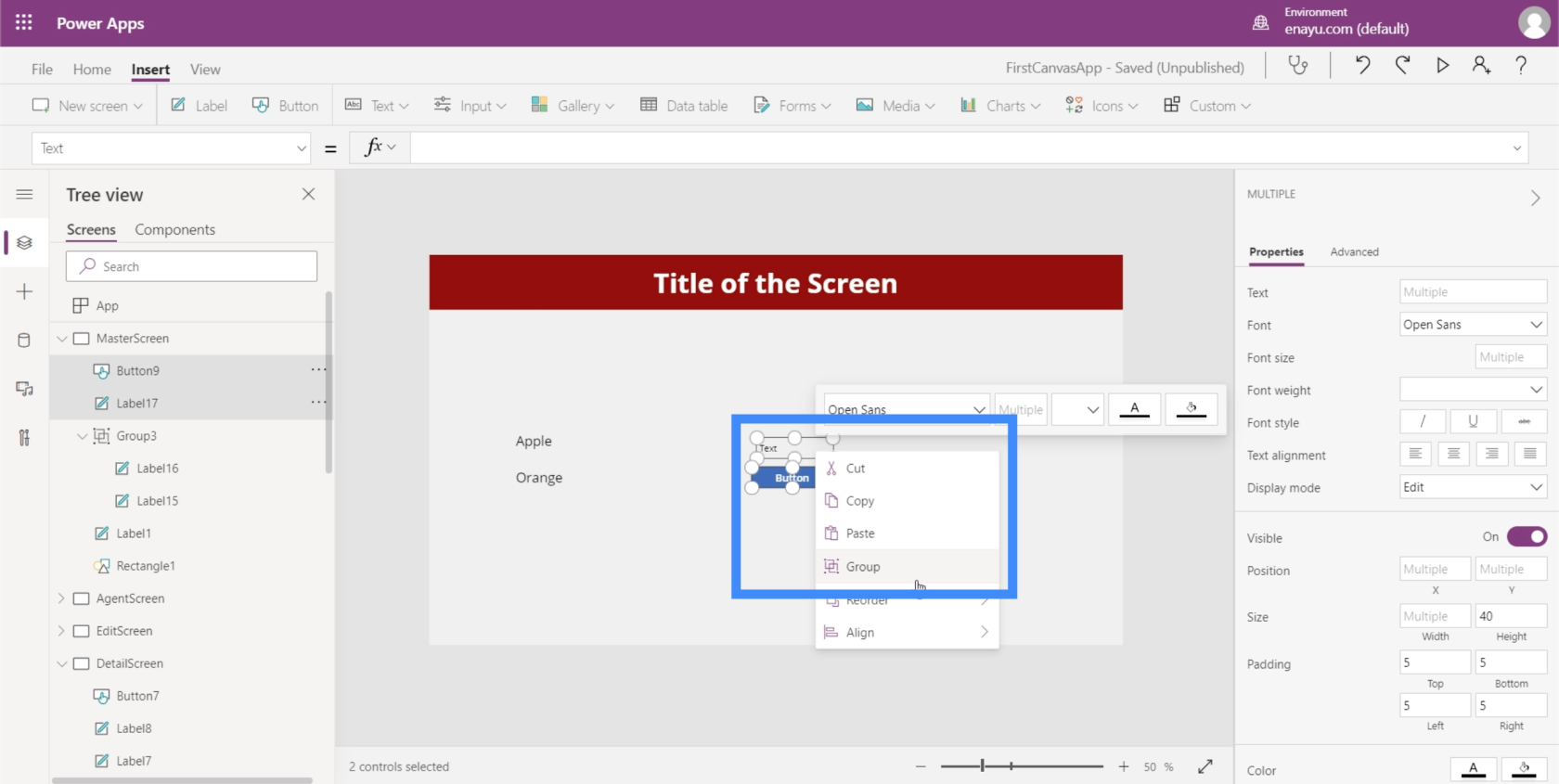Open the Font weight dropdown
The height and width of the screenshot is (784, 1559).
click(x=1473, y=389)
